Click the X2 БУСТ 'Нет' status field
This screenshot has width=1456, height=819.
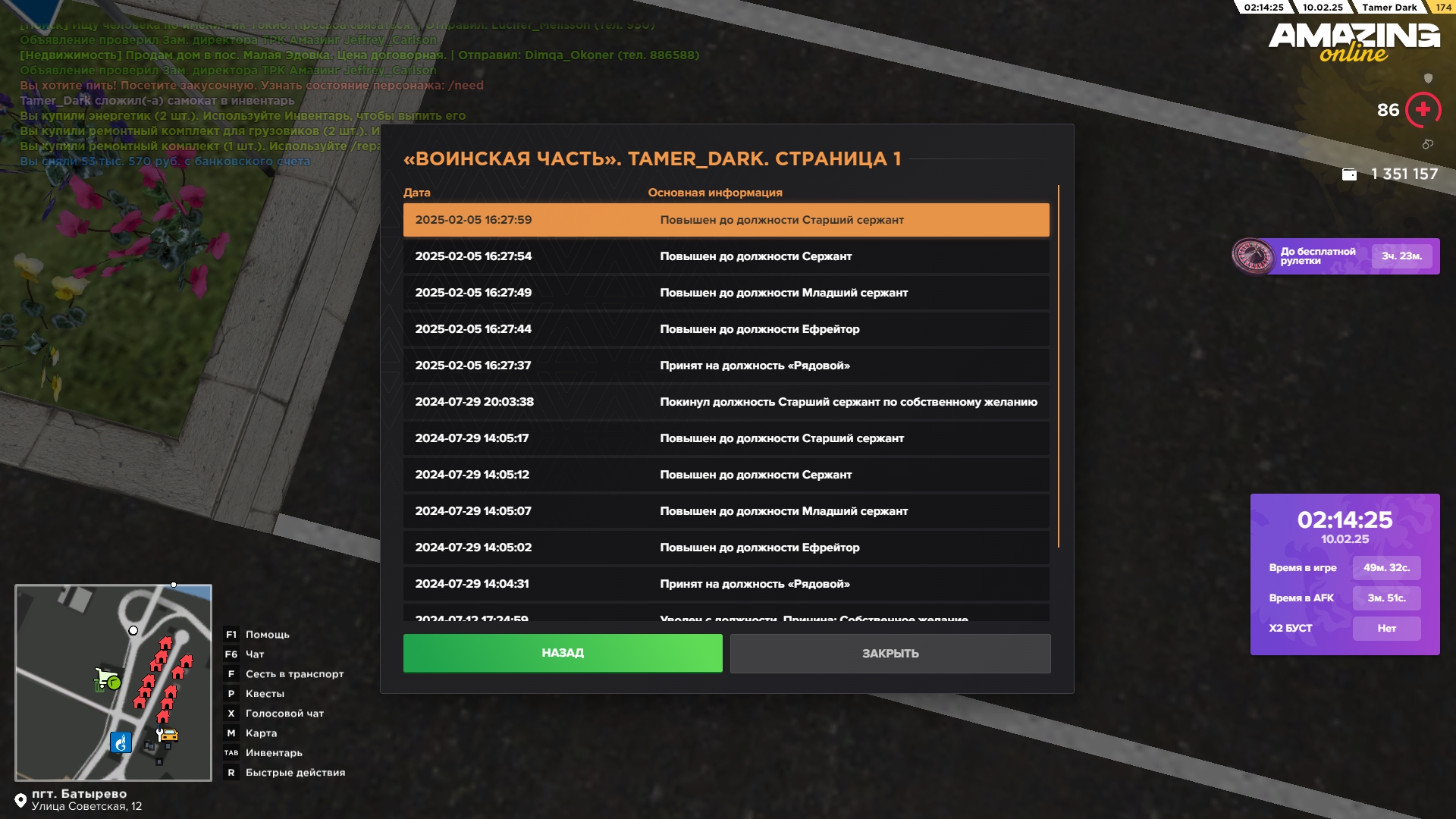point(1386,629)
